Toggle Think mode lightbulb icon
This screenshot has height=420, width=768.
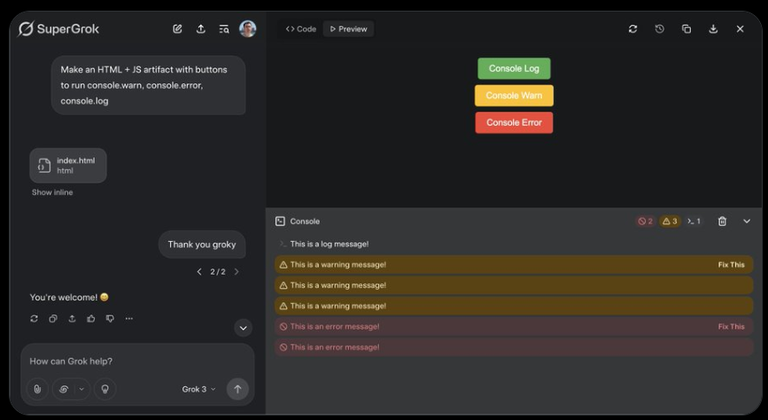[x=105, y=389]
